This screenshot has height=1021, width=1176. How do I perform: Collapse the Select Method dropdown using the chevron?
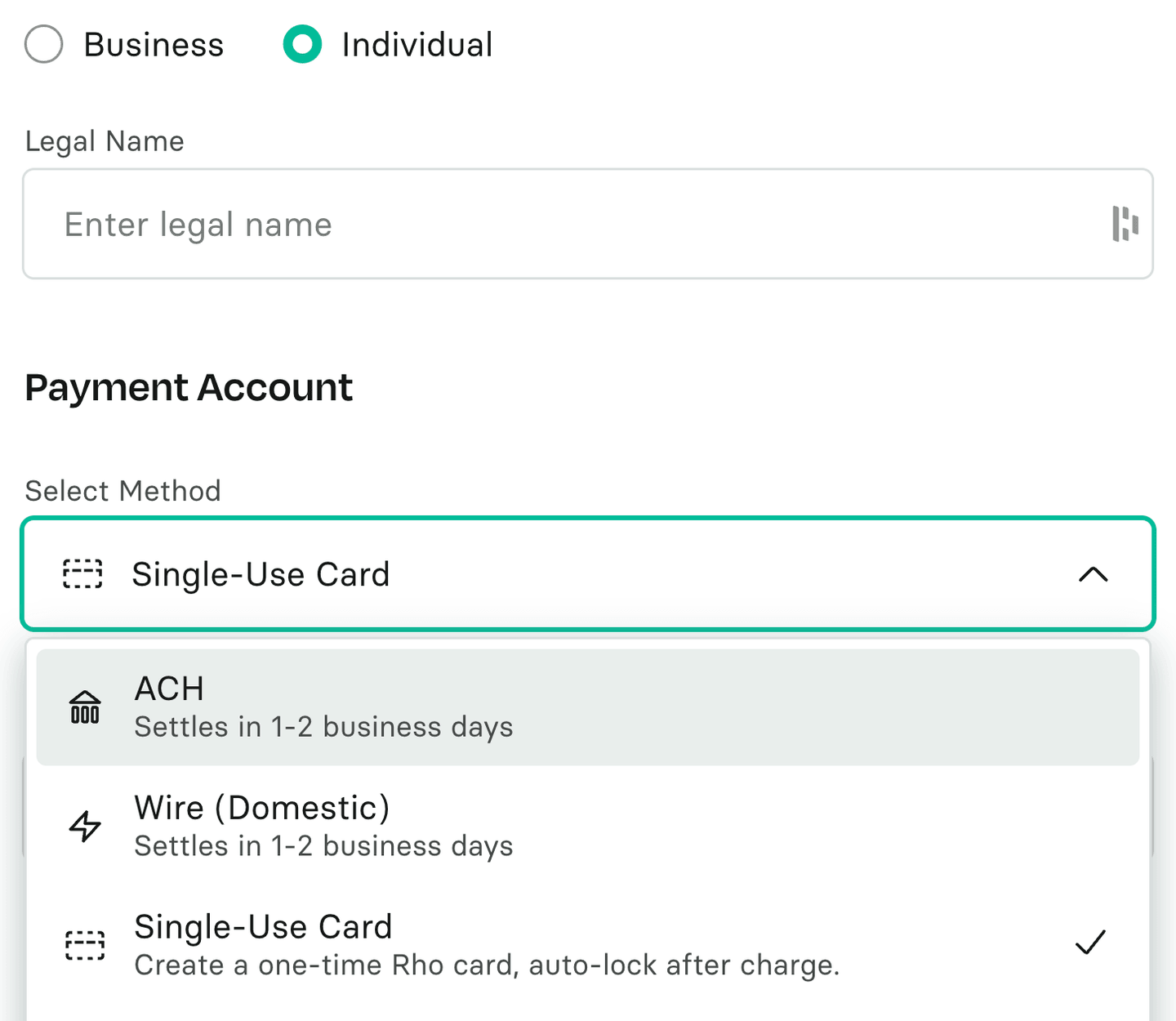point(1093,574)
